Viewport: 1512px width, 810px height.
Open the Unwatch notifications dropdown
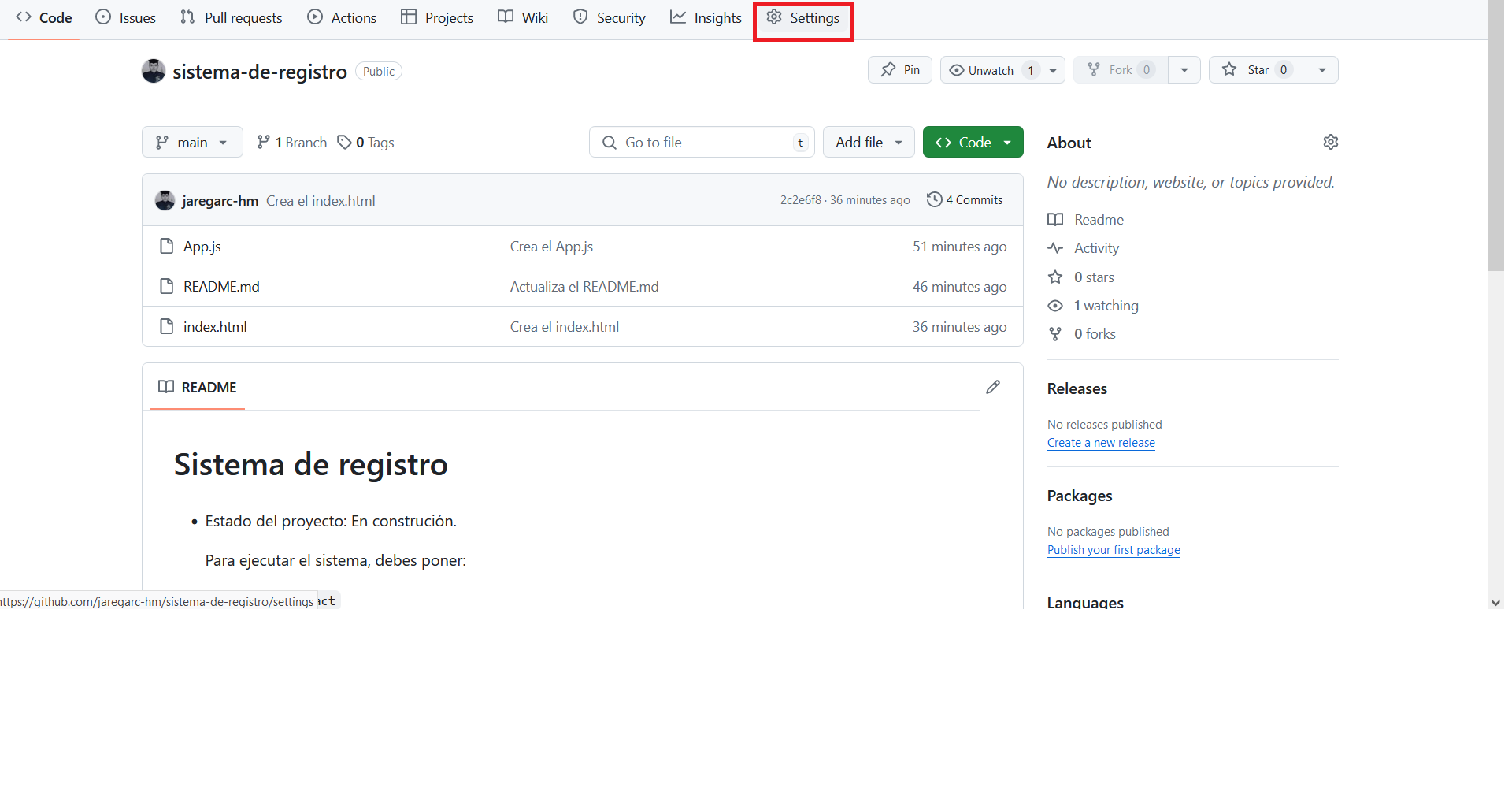coord(1002,70)
